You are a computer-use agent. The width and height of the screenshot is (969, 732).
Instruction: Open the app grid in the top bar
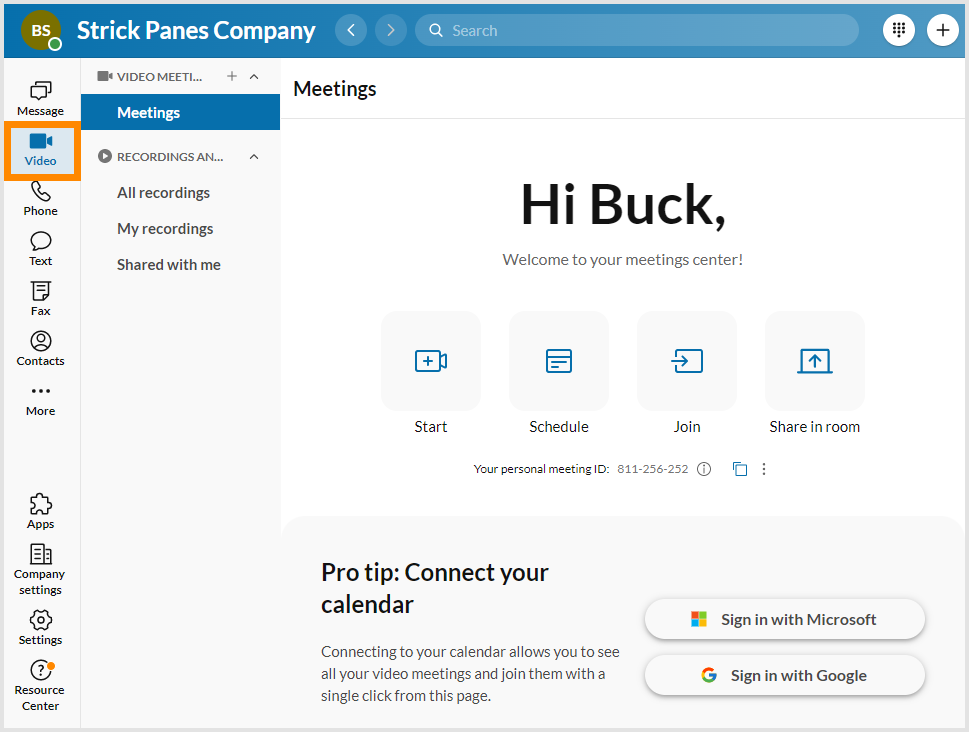click(898, 30)
